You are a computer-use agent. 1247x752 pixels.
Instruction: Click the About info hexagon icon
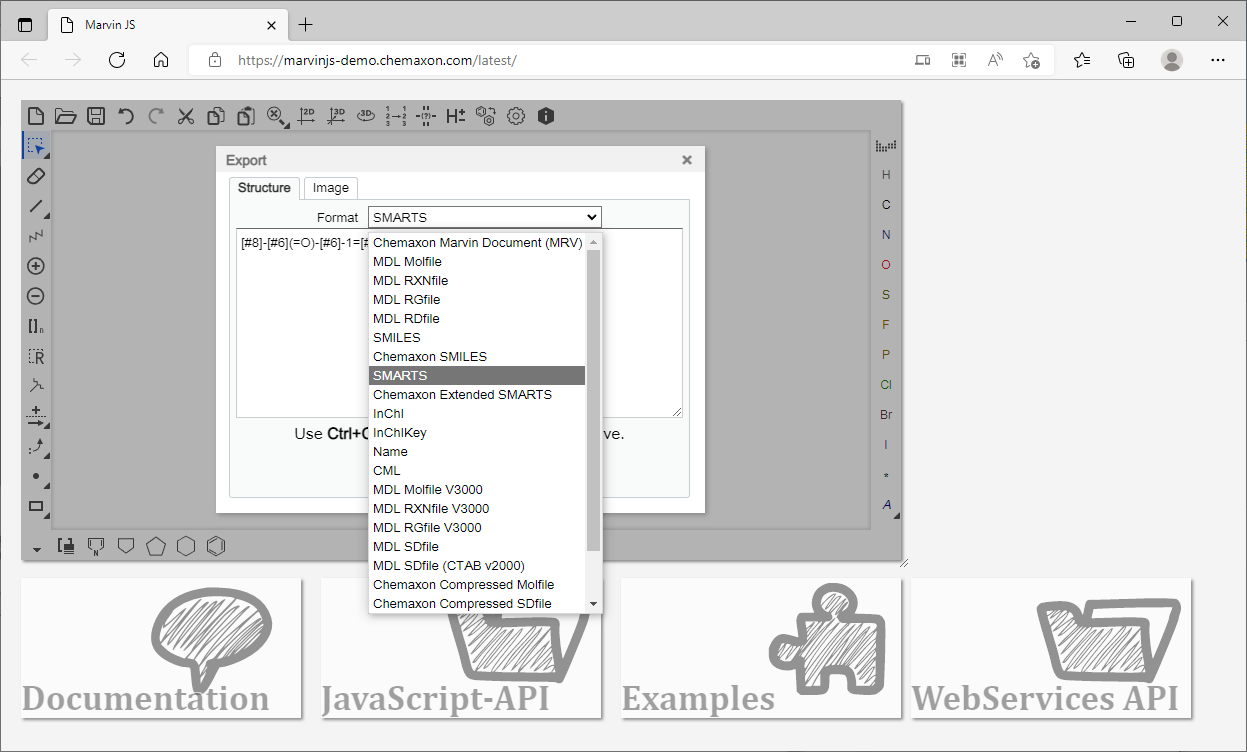tap(546, 116)
